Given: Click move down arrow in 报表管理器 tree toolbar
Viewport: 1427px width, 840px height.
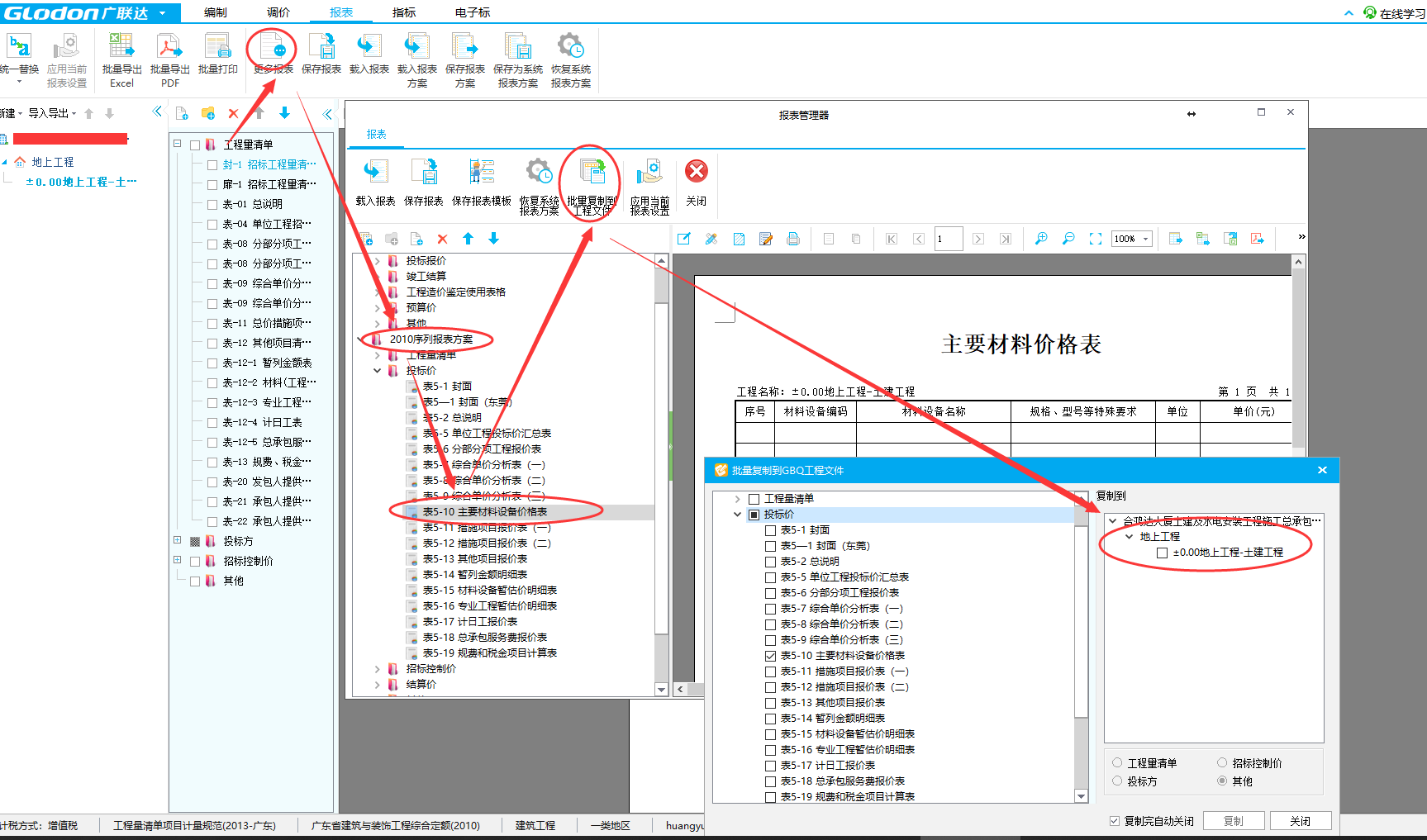Looking at the screenshot, I should point(493,239).
